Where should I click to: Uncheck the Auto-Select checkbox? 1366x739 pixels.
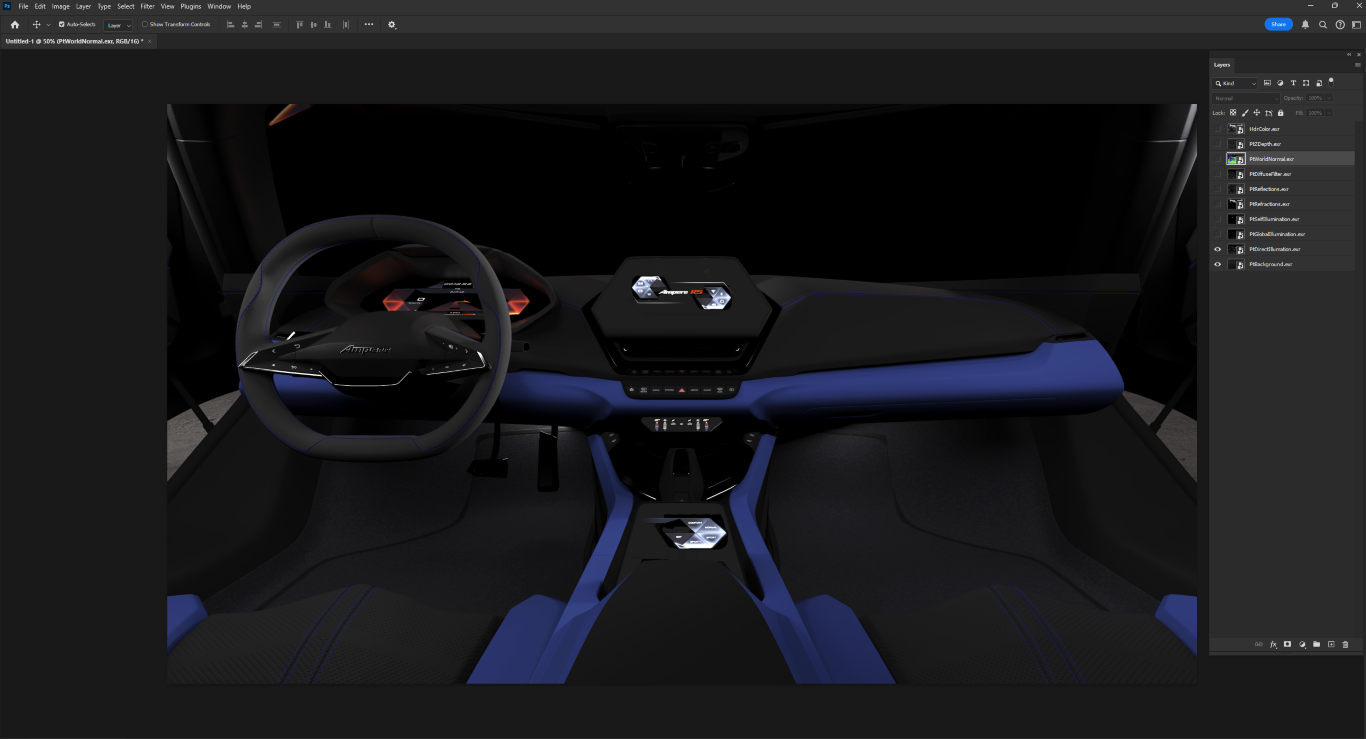pyautogui.click(x=62, y=24)
